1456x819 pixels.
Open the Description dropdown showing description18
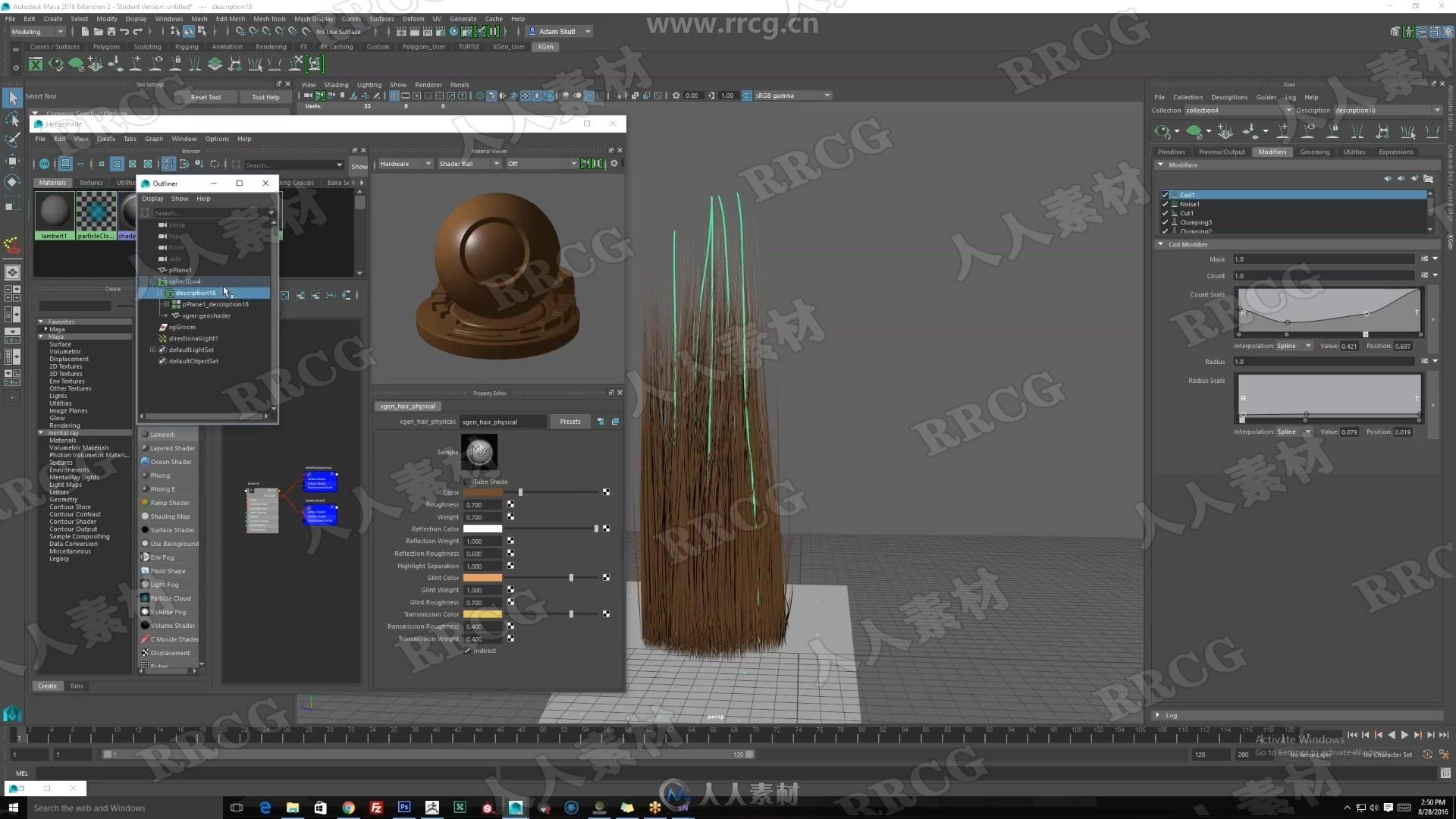tap(1387, 110)
